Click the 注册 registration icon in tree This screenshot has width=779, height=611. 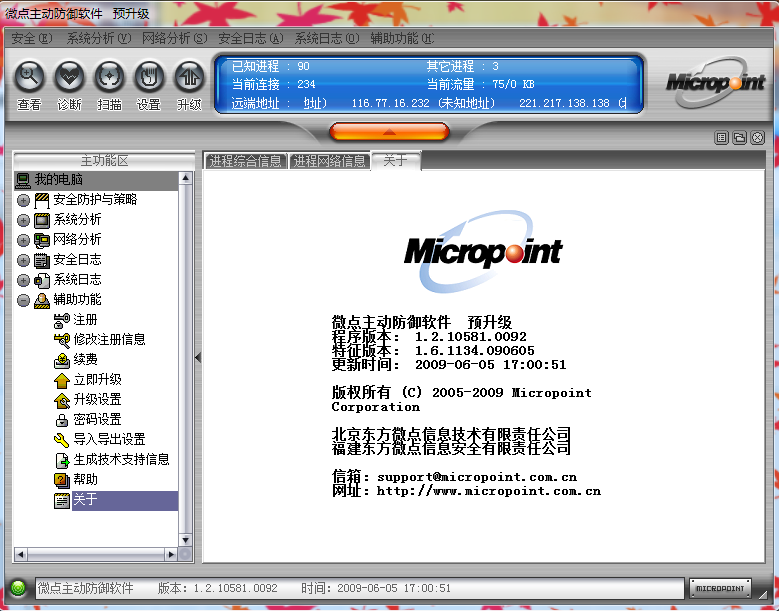point(62,320)
